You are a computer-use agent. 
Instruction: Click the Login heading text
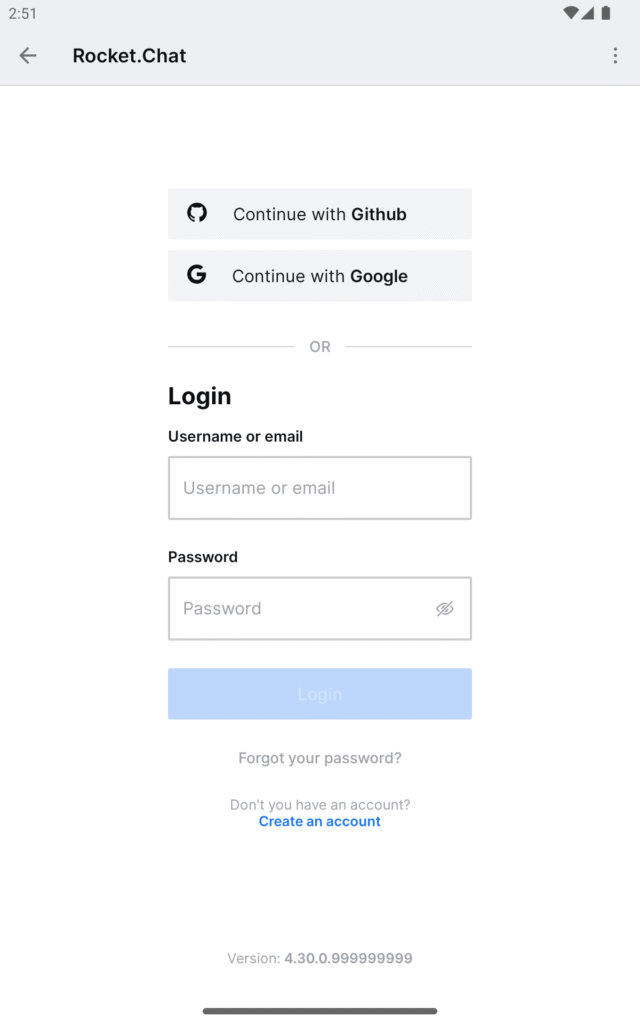[x=200, y=396]
